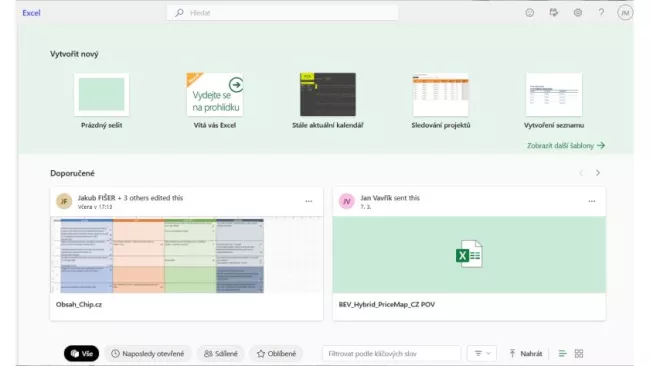The image size is (650, 366).
Task: Switch to grid view layout icon
Action: tap(579, 354)
